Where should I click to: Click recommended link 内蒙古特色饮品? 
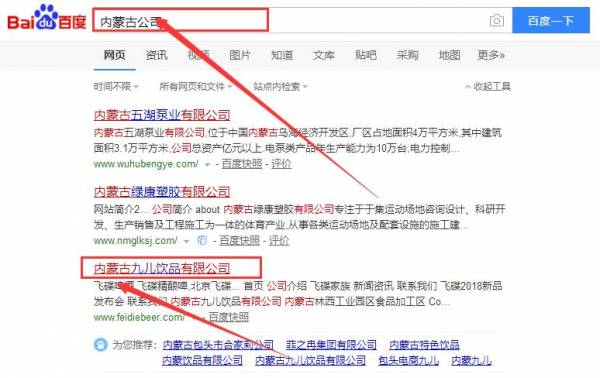click(x=424, y=345)
